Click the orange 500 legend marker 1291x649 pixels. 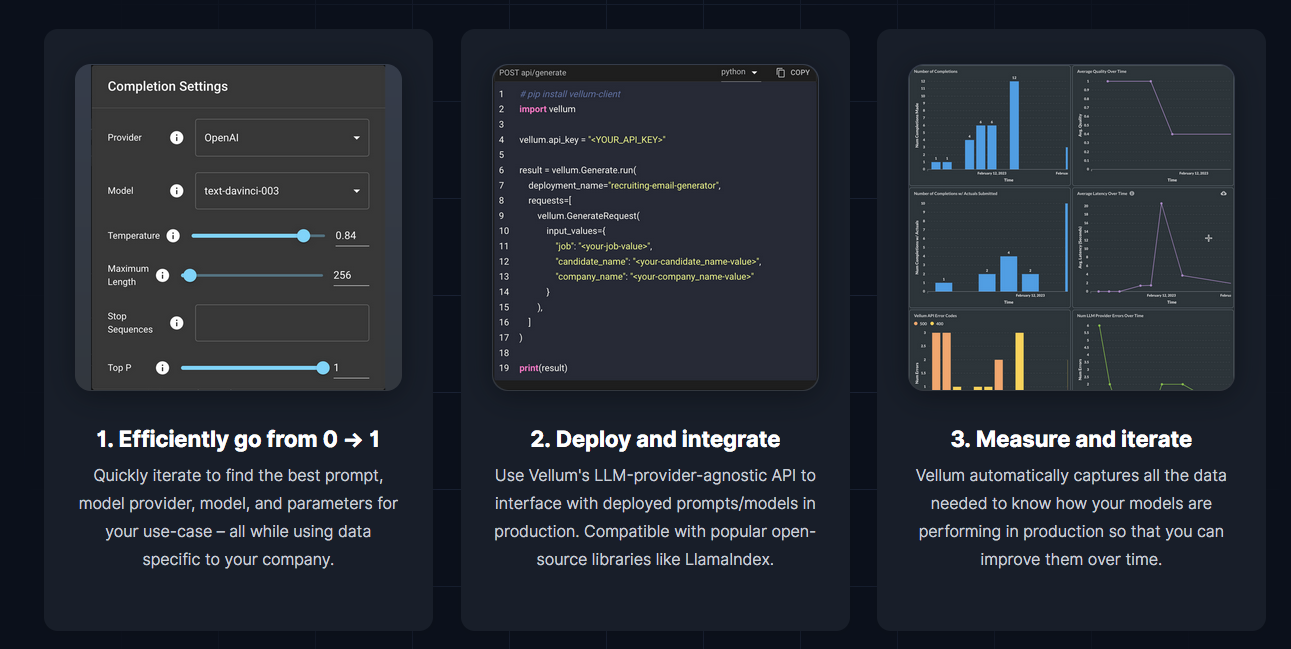(917, 324)
